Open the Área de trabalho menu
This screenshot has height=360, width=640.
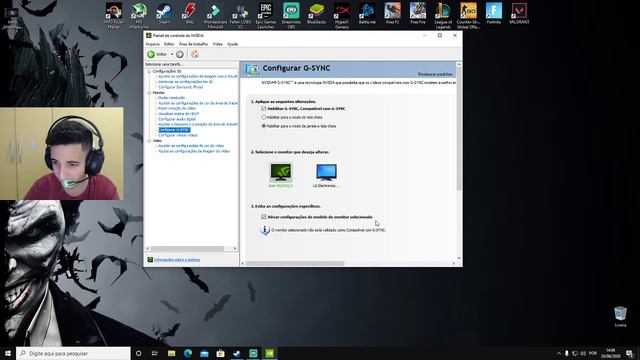[193, 44]
